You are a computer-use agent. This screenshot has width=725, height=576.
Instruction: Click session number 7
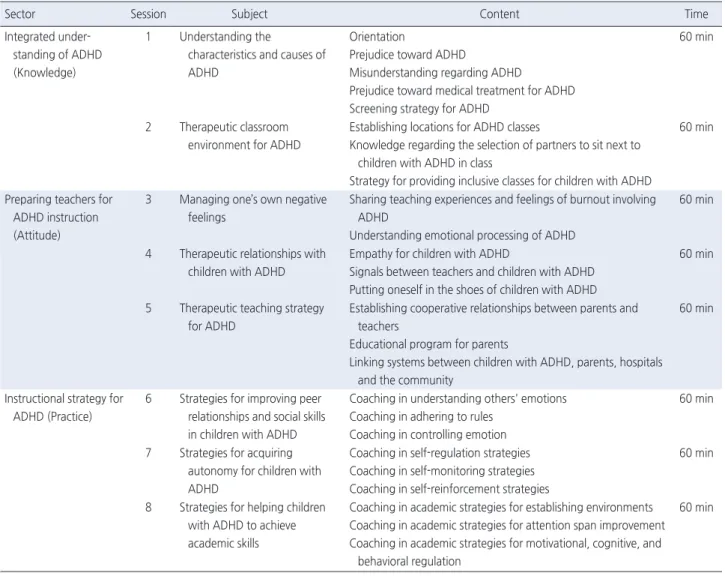(x=148, y=453)
